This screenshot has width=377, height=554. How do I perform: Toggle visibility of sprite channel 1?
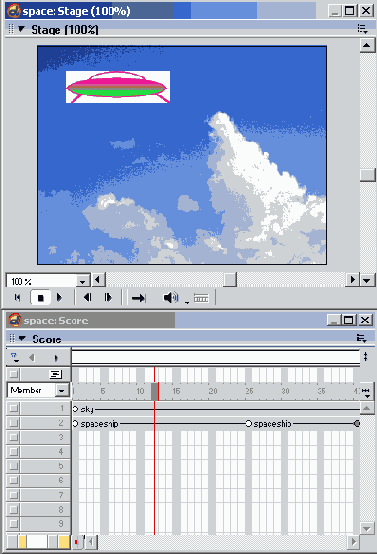pyautogui.click(x=13, y=408)
